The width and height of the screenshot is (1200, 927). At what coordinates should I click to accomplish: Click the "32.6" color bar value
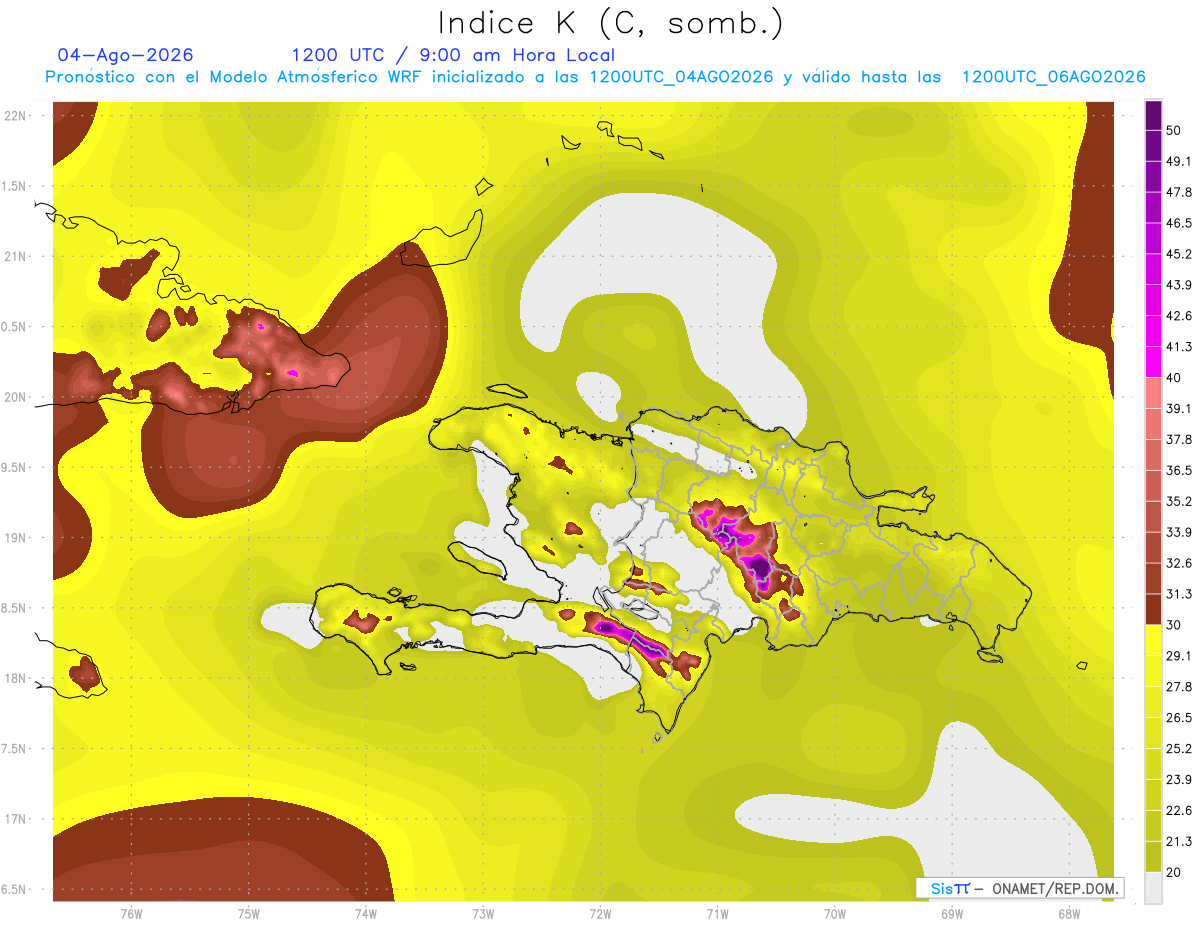tap(1178, 563)
